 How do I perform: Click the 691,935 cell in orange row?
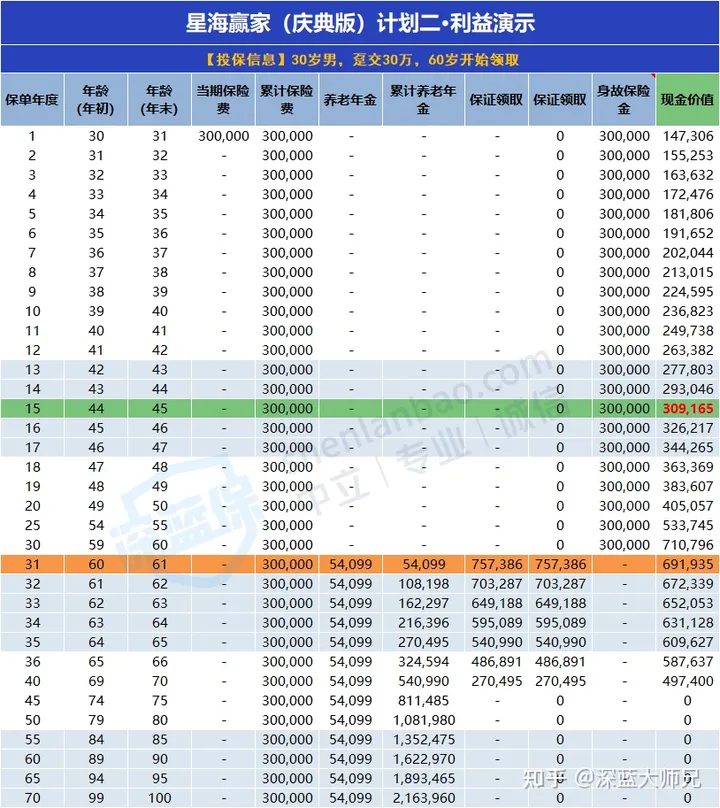point(688,565)
